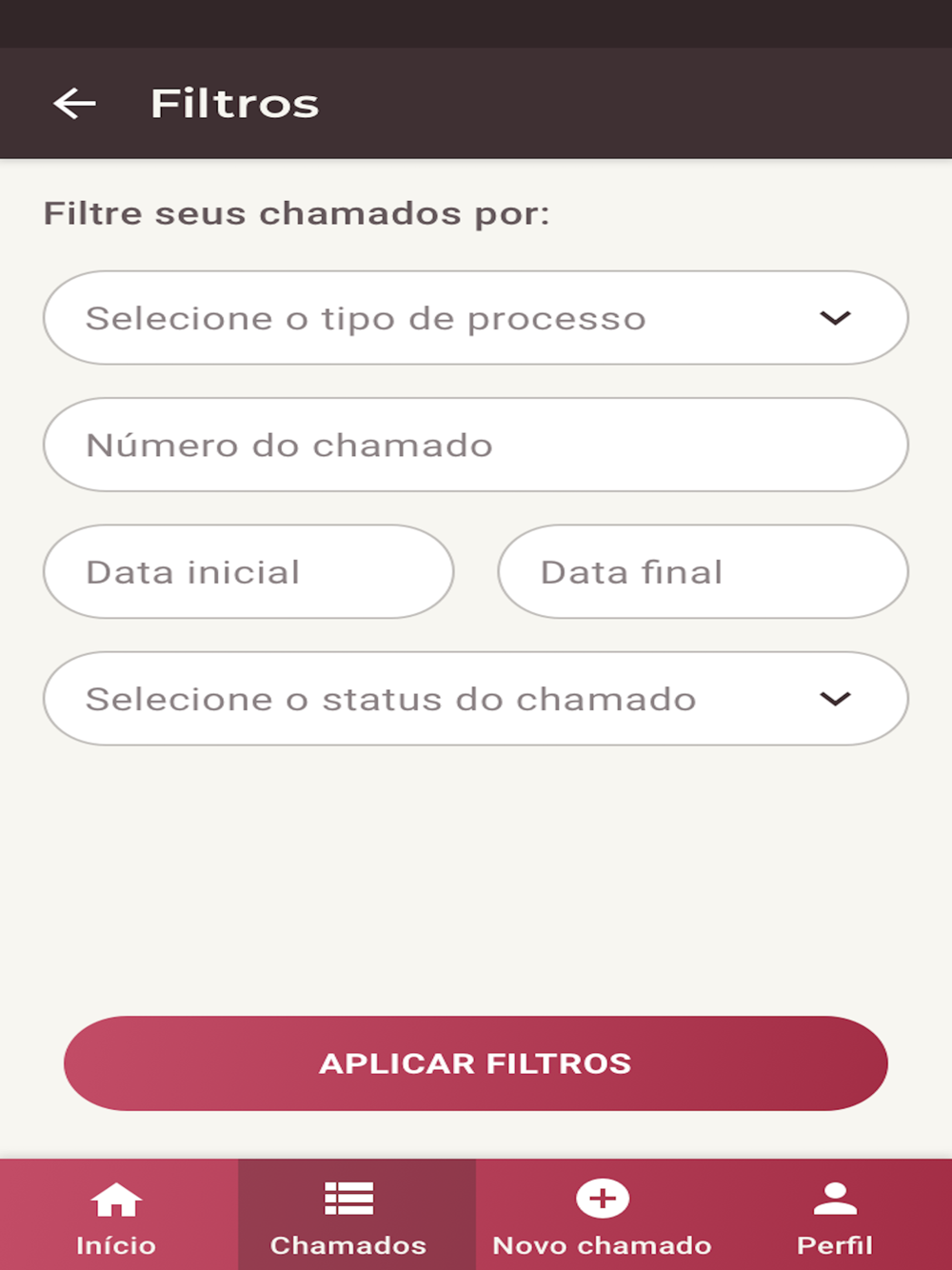Focus the 'Número do chamado' field
The width and height of the screenshot is (952, 1270).
click(x=476, y=446)
